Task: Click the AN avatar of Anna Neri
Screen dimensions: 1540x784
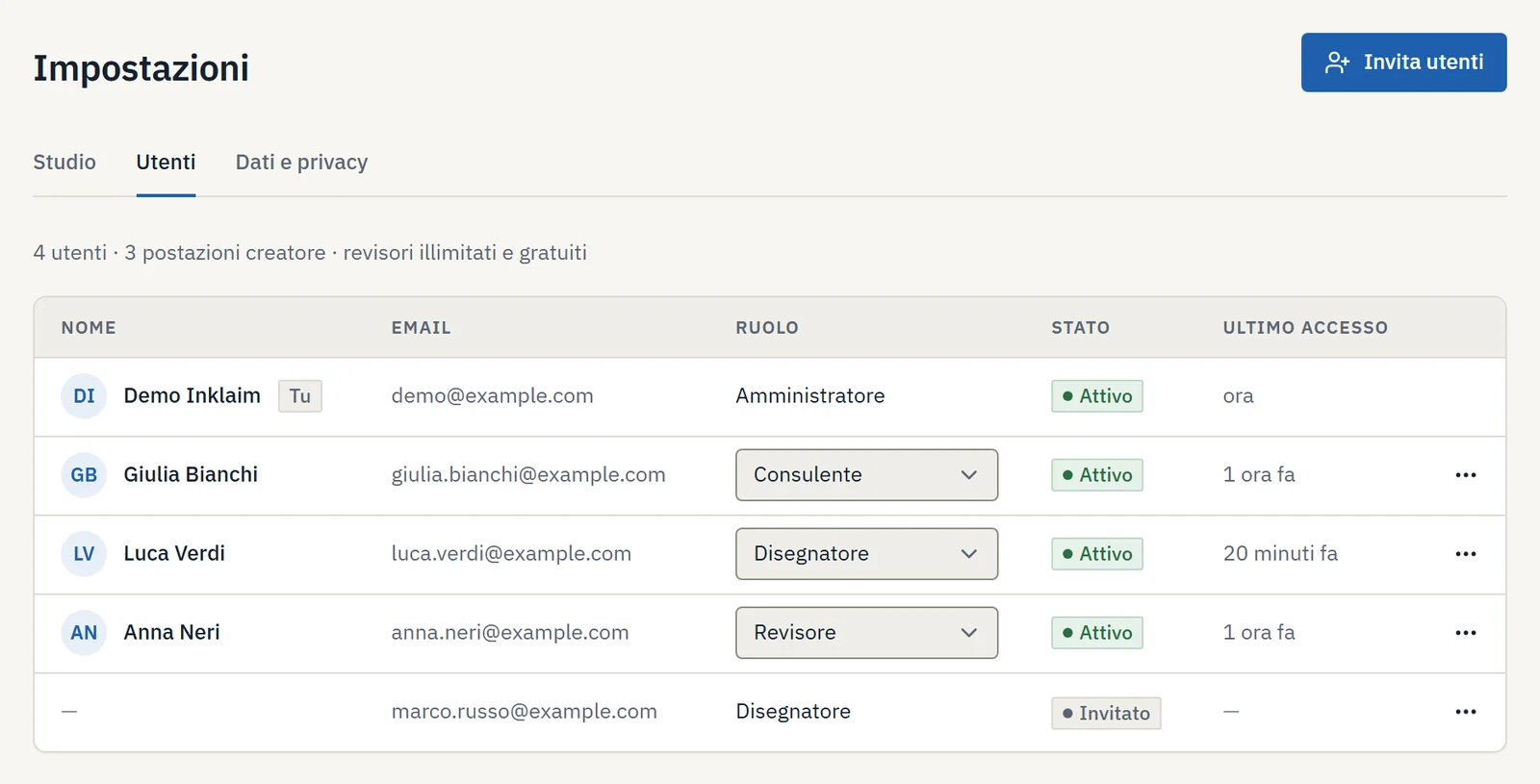Action: 84,633
